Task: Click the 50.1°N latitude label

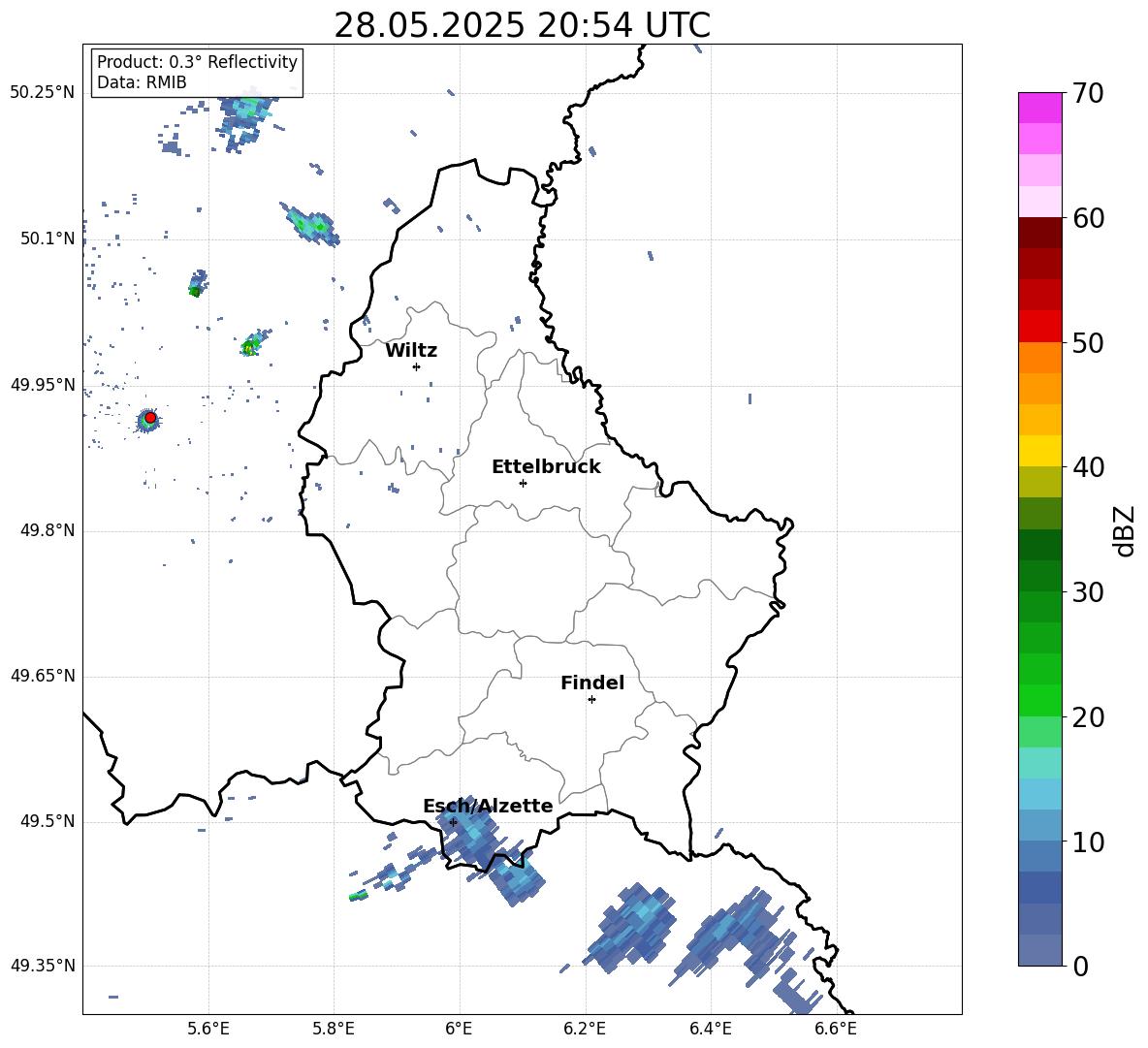Action: tap(48, 238)
